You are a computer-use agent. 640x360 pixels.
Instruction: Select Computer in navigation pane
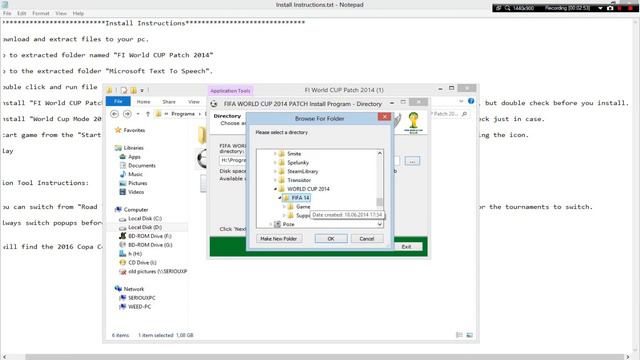pos(136,209)
